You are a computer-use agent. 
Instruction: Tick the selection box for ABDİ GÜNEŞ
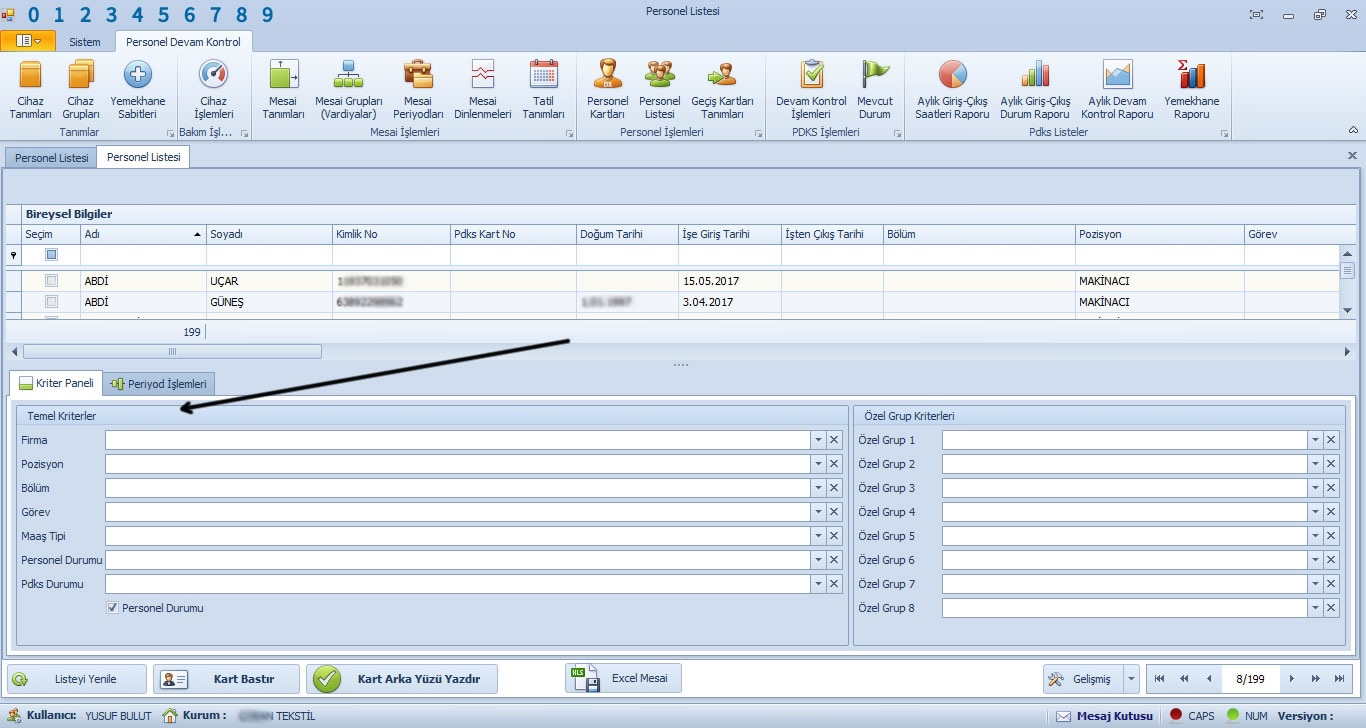coord(52,302)
